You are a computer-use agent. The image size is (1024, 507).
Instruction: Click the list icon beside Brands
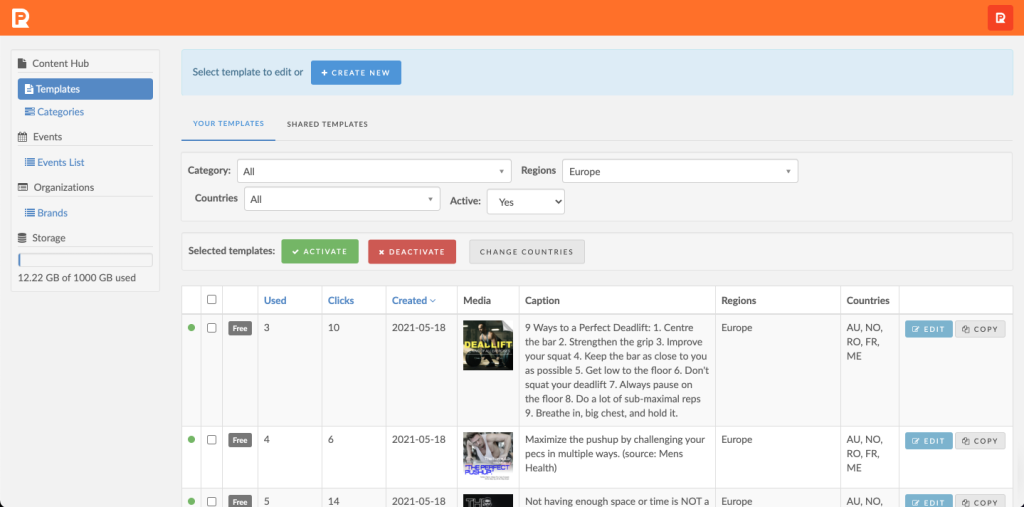click(29, 213)
